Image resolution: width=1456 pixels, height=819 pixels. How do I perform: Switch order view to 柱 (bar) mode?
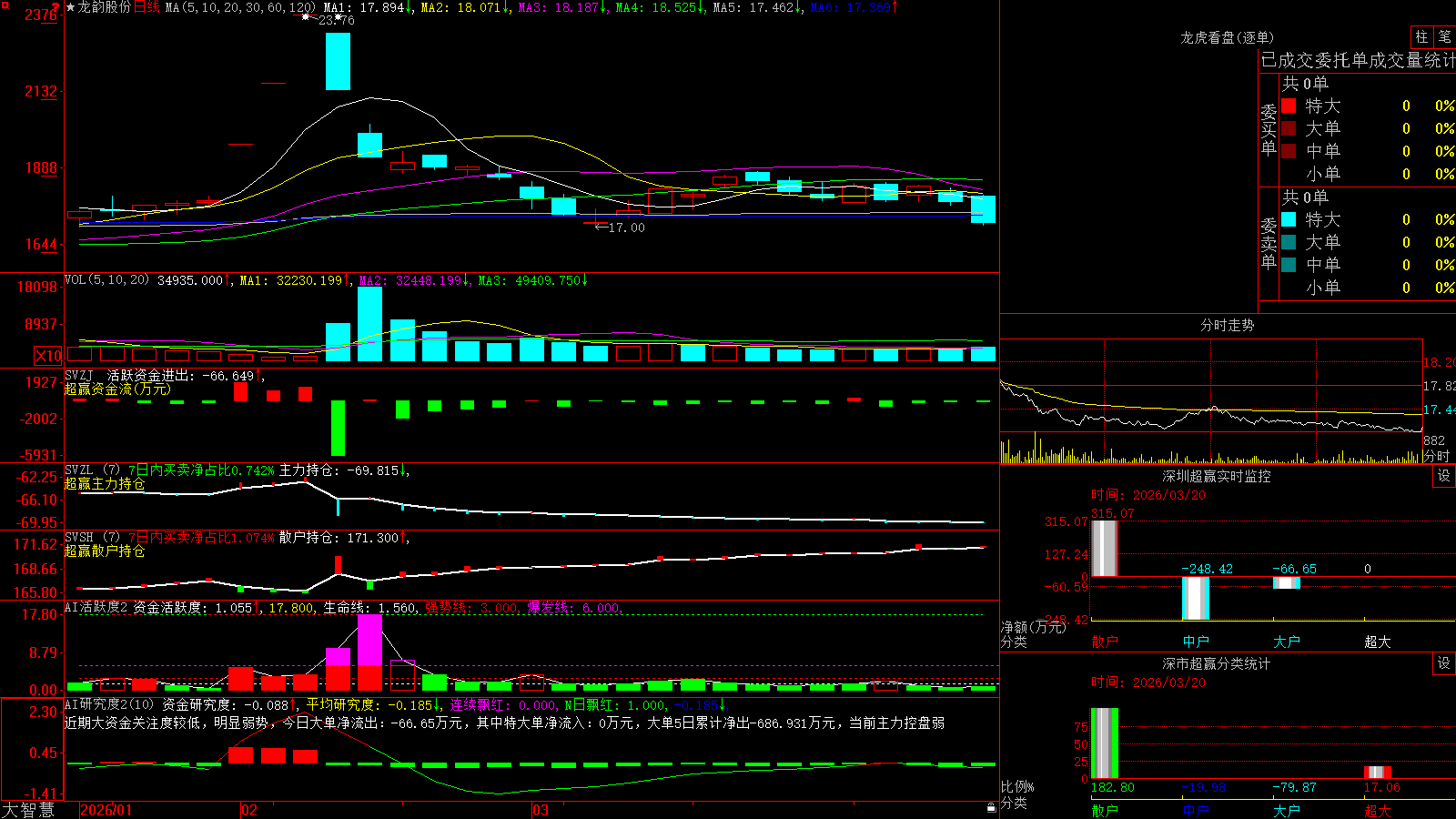pyautogui.click(x=1421, y=37)
